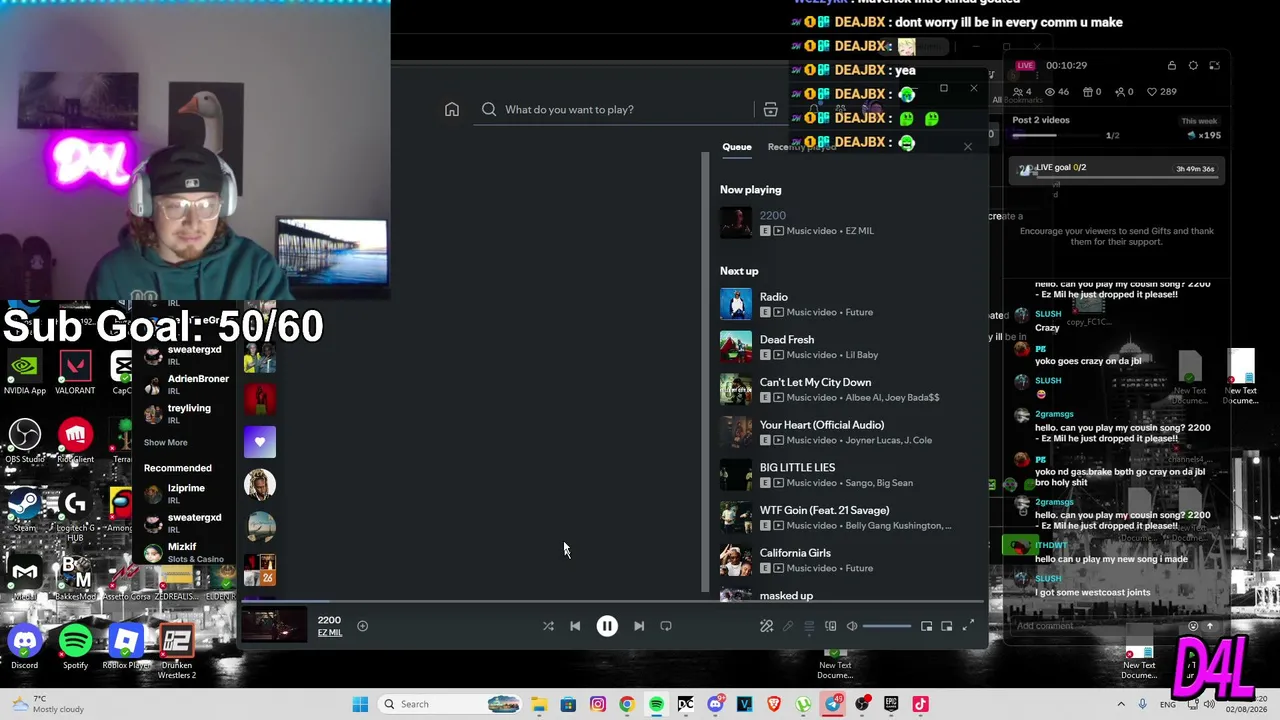This screenshot has height=720, width=1280.
Task: Switch to the Recently played tab
Action: (x=801, y=147)
